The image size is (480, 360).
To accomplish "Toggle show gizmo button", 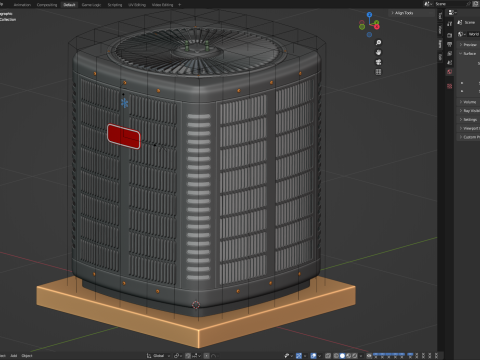I will (x=299, y=356).
